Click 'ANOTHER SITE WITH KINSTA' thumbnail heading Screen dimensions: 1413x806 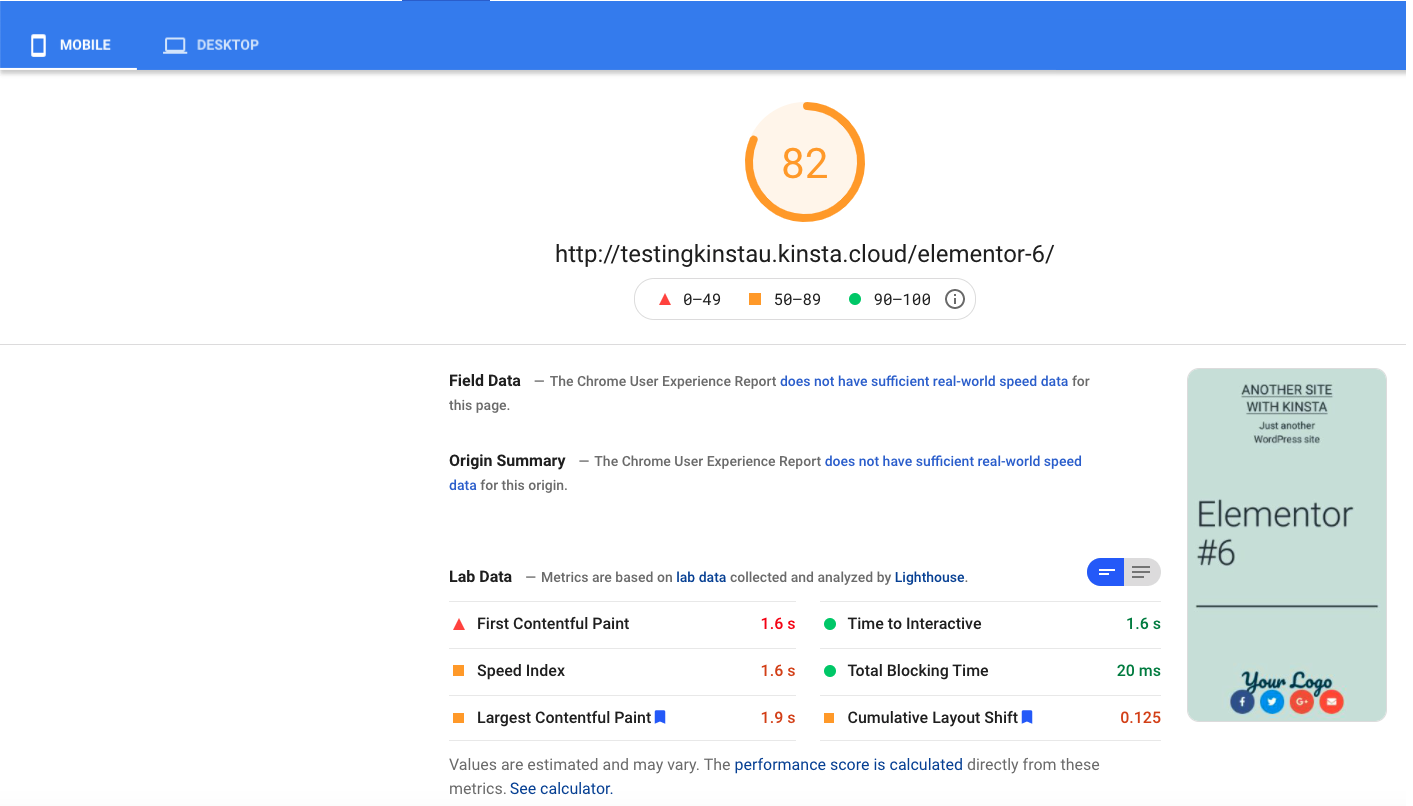[1287, 398]
